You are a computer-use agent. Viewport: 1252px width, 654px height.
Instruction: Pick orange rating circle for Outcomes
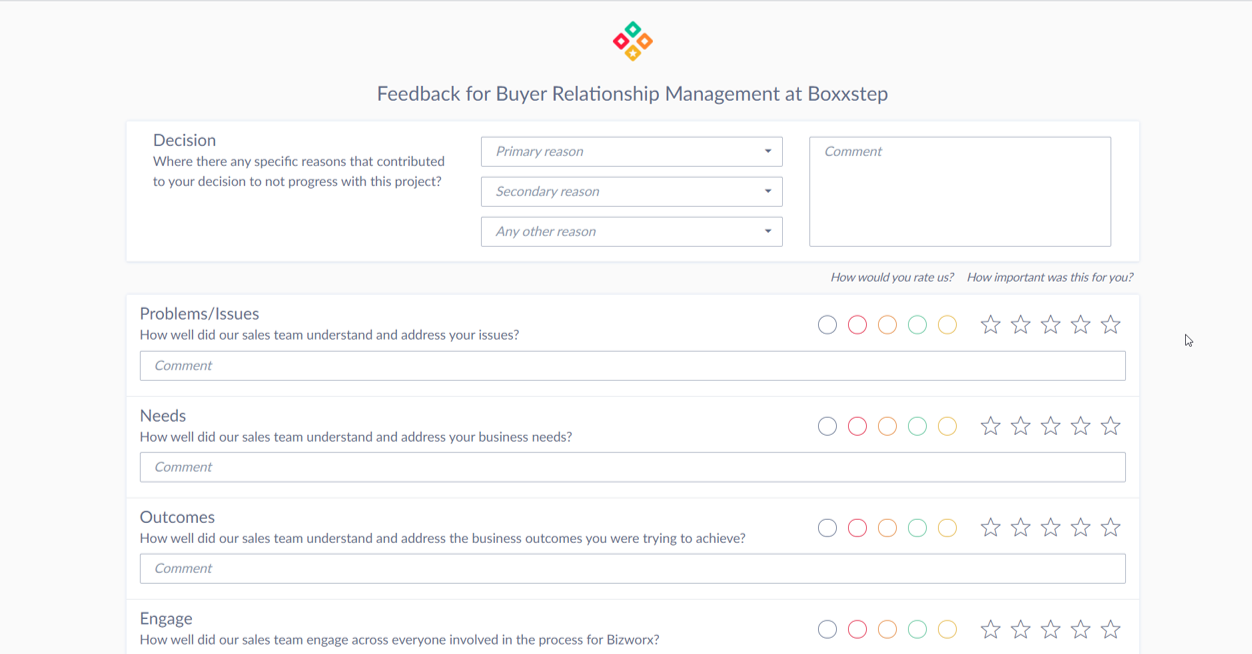[x=887, y=528]
